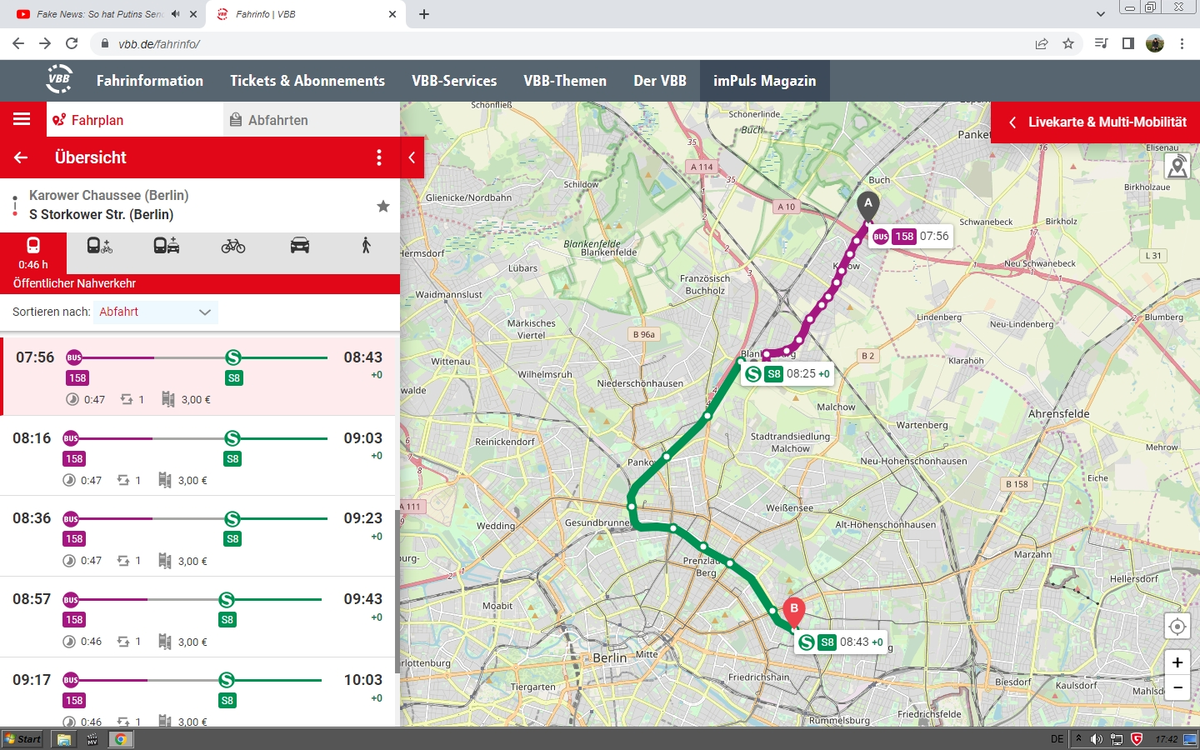This screenshot has height=750, width=1200.
Task: Zoom out on the map
Action: pyautogui.click(x=1177, y=686)
